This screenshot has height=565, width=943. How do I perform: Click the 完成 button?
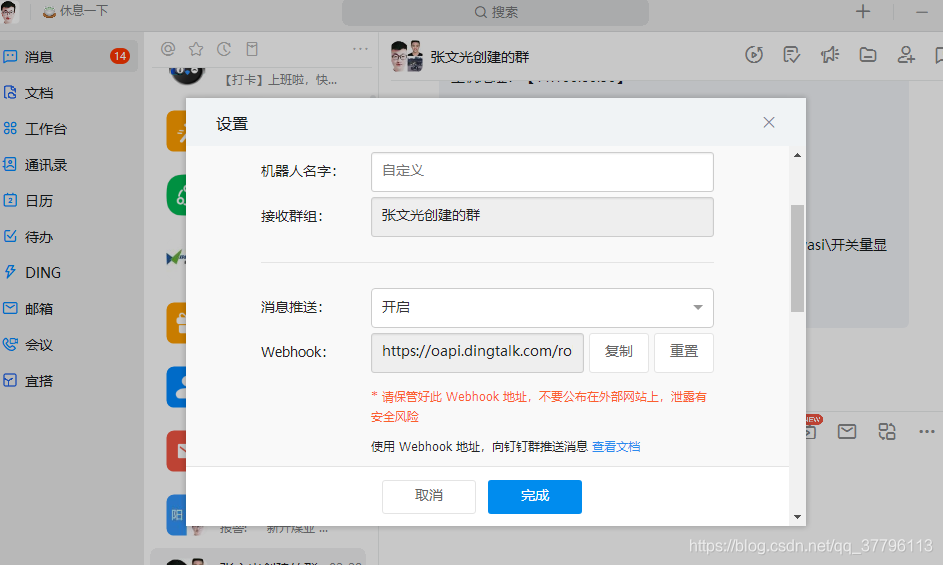[x=535, y=496]
